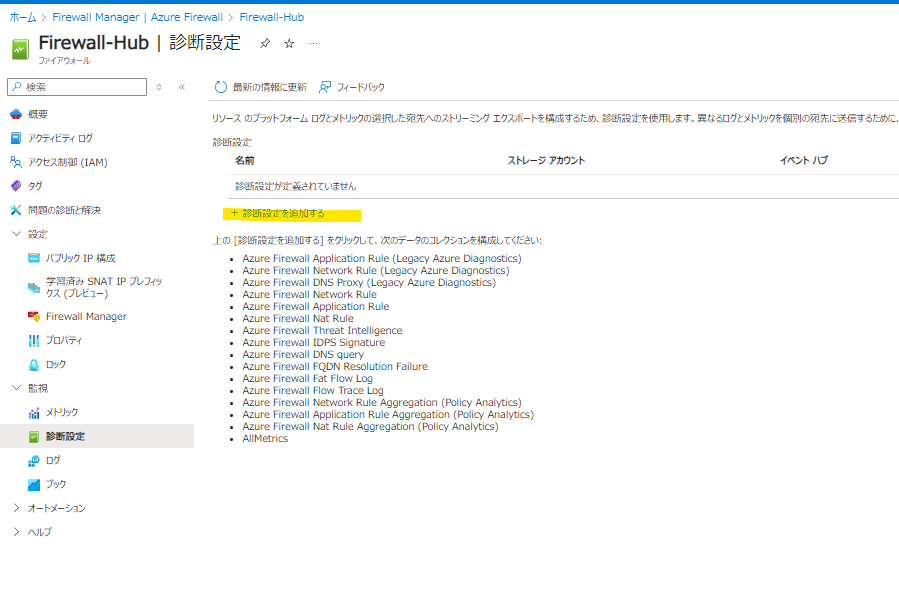Expand the ヘルプ section

16,532
